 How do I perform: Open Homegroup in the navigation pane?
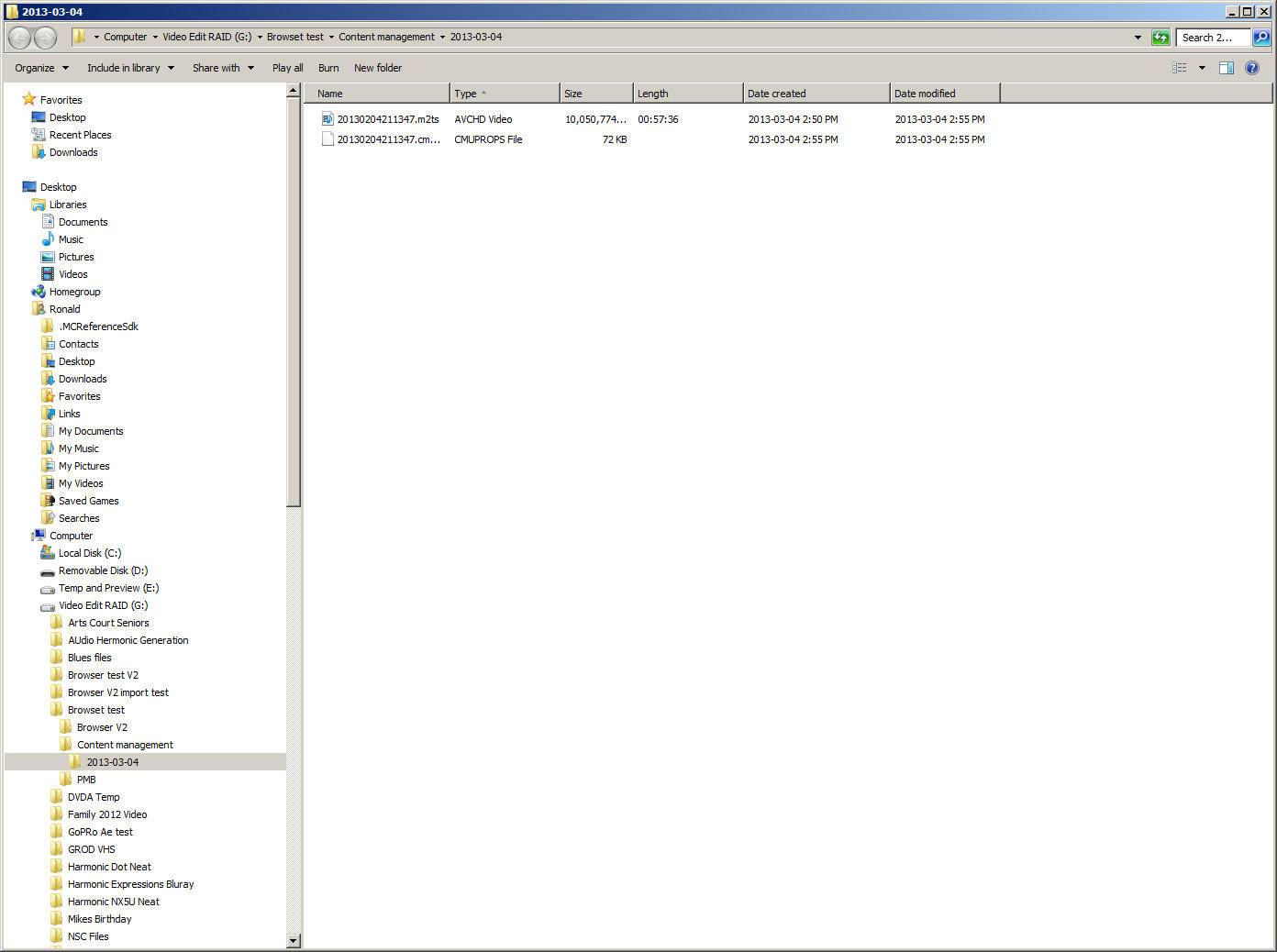point(74,292)
